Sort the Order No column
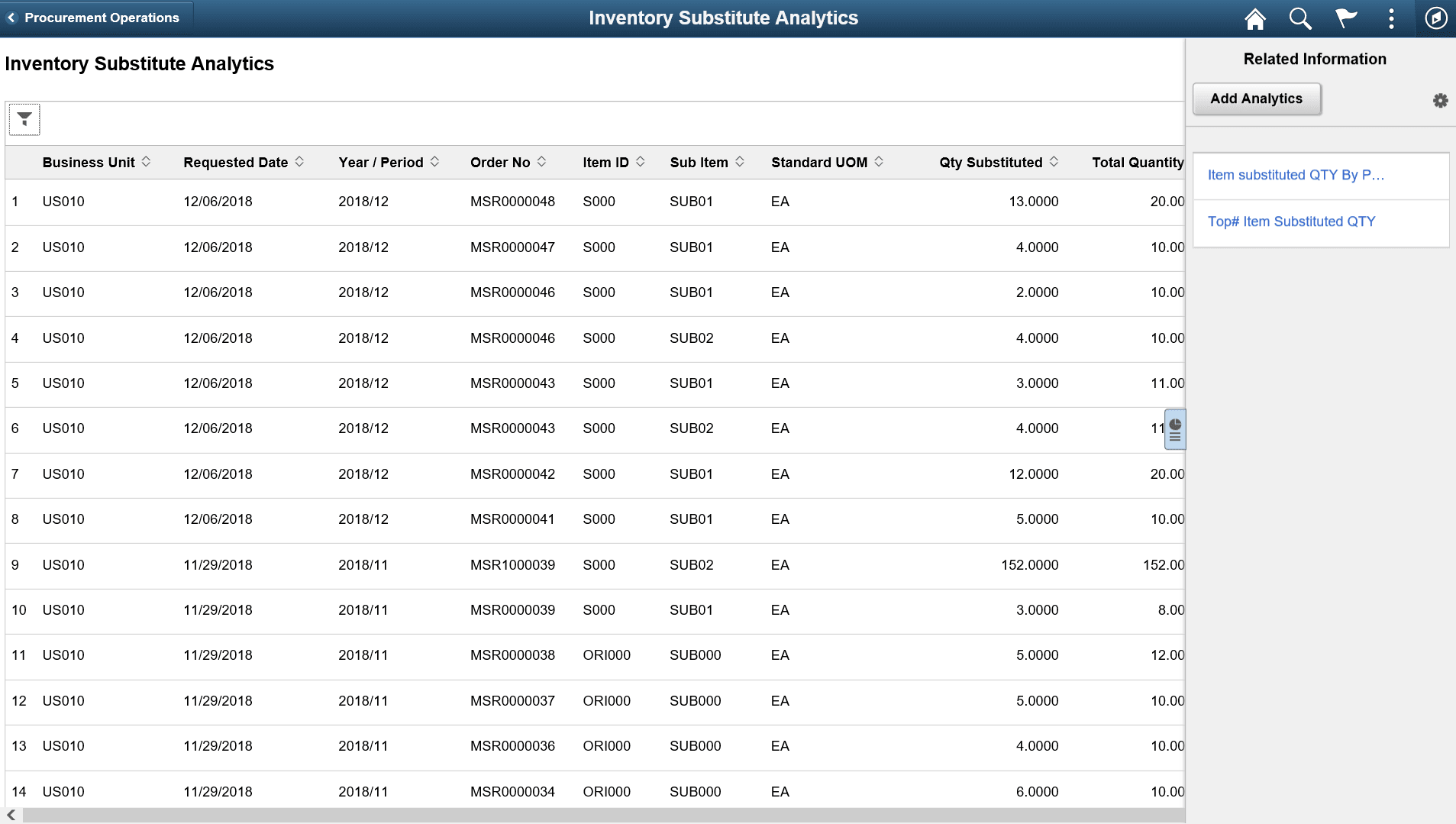Image resolution: width=1456 pixels, height=824 pixels. 542,162
